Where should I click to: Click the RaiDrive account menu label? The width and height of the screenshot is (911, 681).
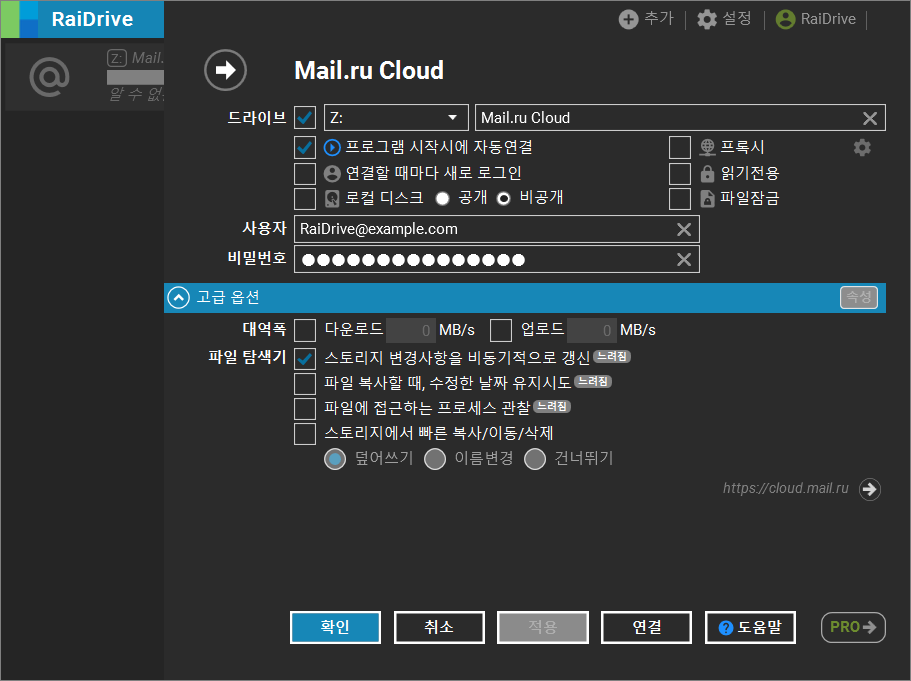point(828,19)
